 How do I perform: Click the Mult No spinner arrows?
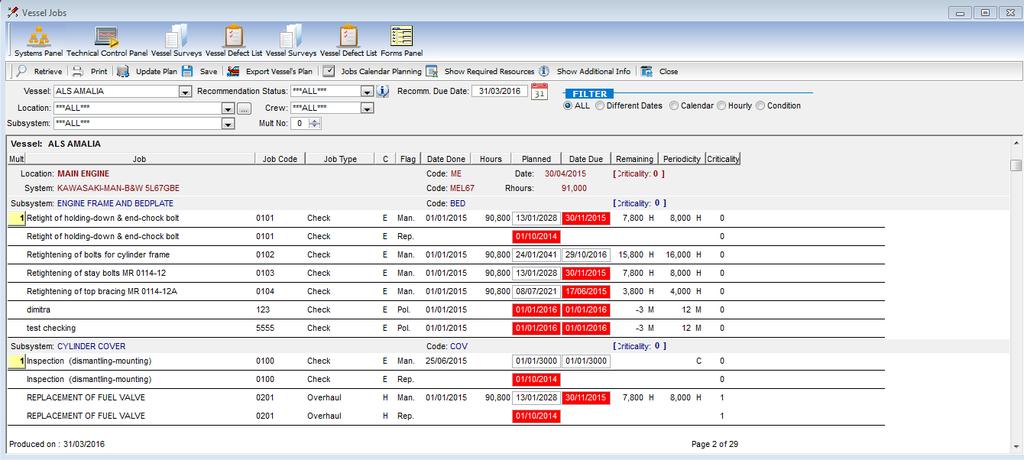315,123
